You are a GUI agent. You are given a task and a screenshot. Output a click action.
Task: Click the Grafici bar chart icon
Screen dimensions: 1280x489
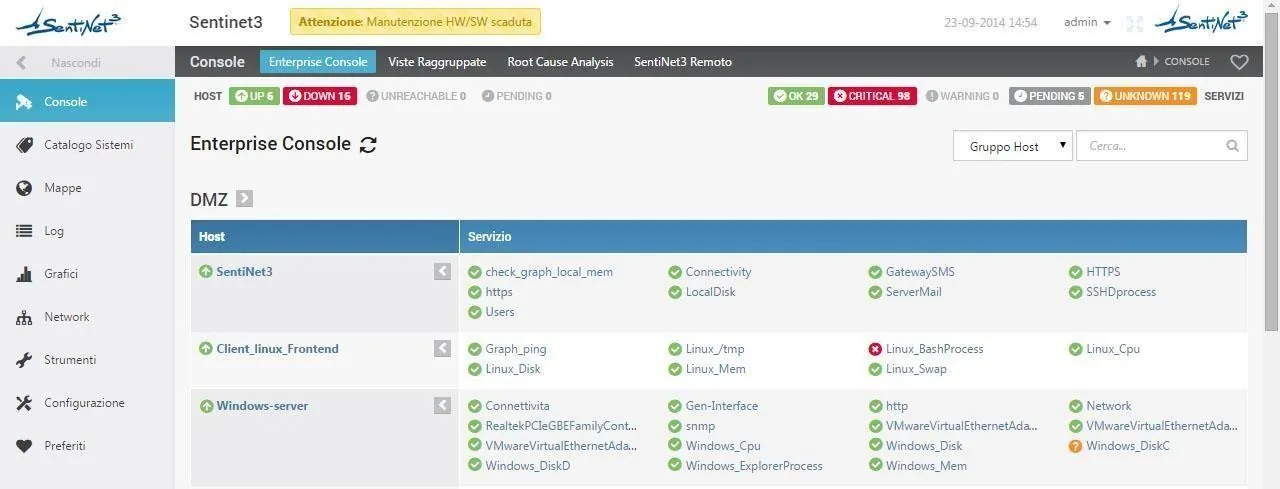click(x=25, y=274)
